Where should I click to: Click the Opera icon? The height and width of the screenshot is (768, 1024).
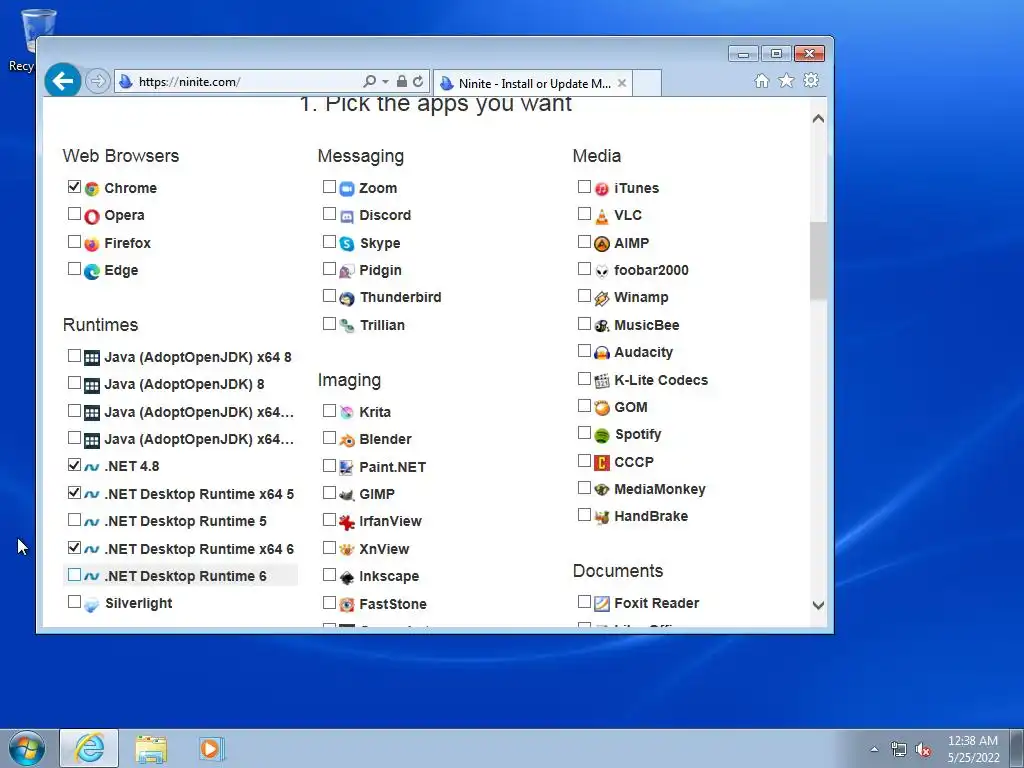pos(91,216)
